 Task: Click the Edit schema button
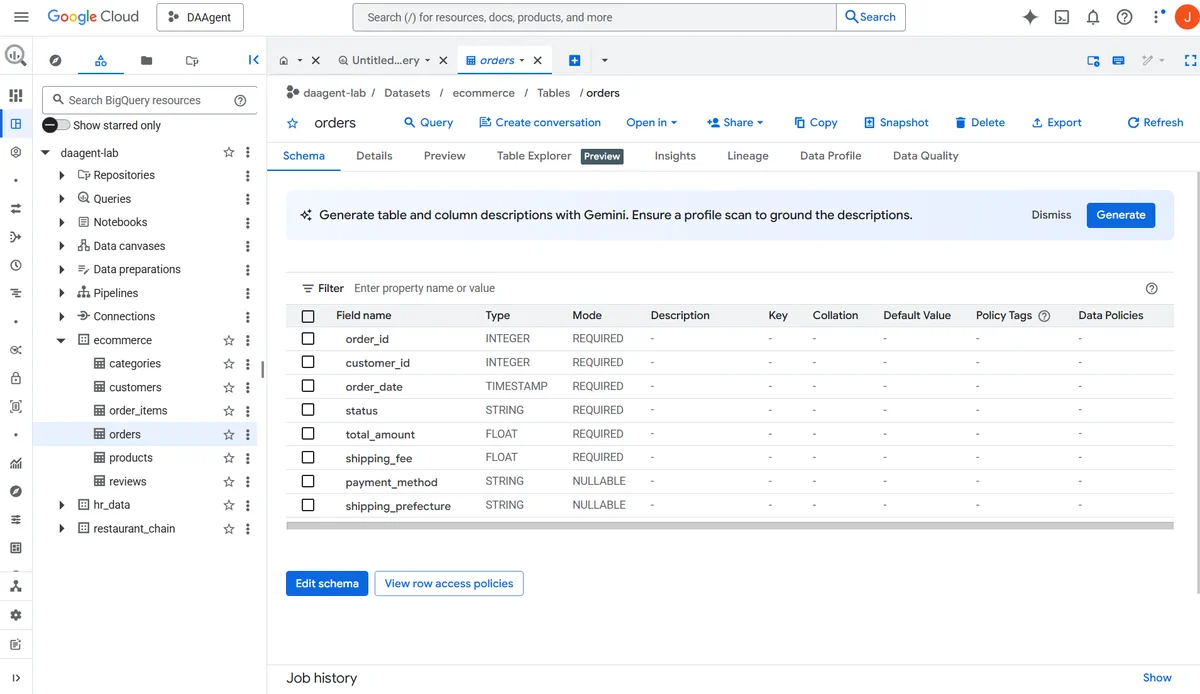pyautogui.click(x=327, y=584)
